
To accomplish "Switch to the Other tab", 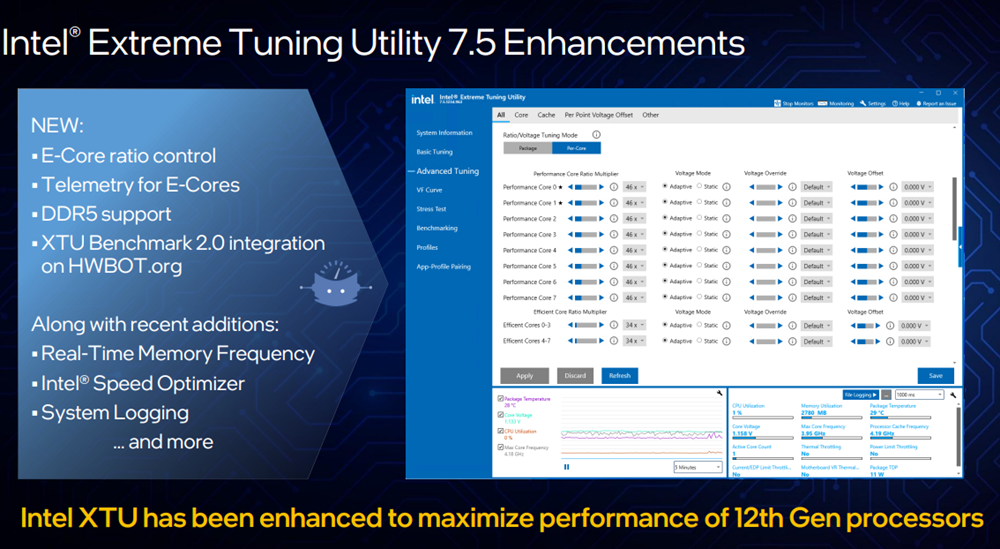I will pos(651,115).
